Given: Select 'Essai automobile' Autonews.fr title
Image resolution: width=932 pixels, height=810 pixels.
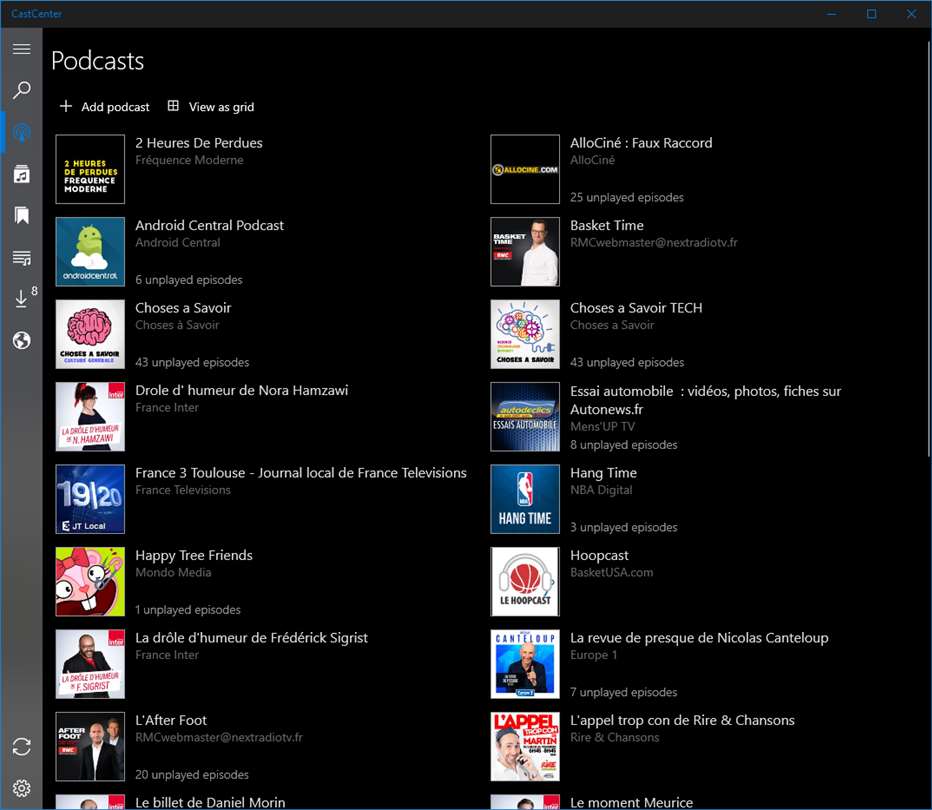Looking at the screenshot, I should click(706, 400).
